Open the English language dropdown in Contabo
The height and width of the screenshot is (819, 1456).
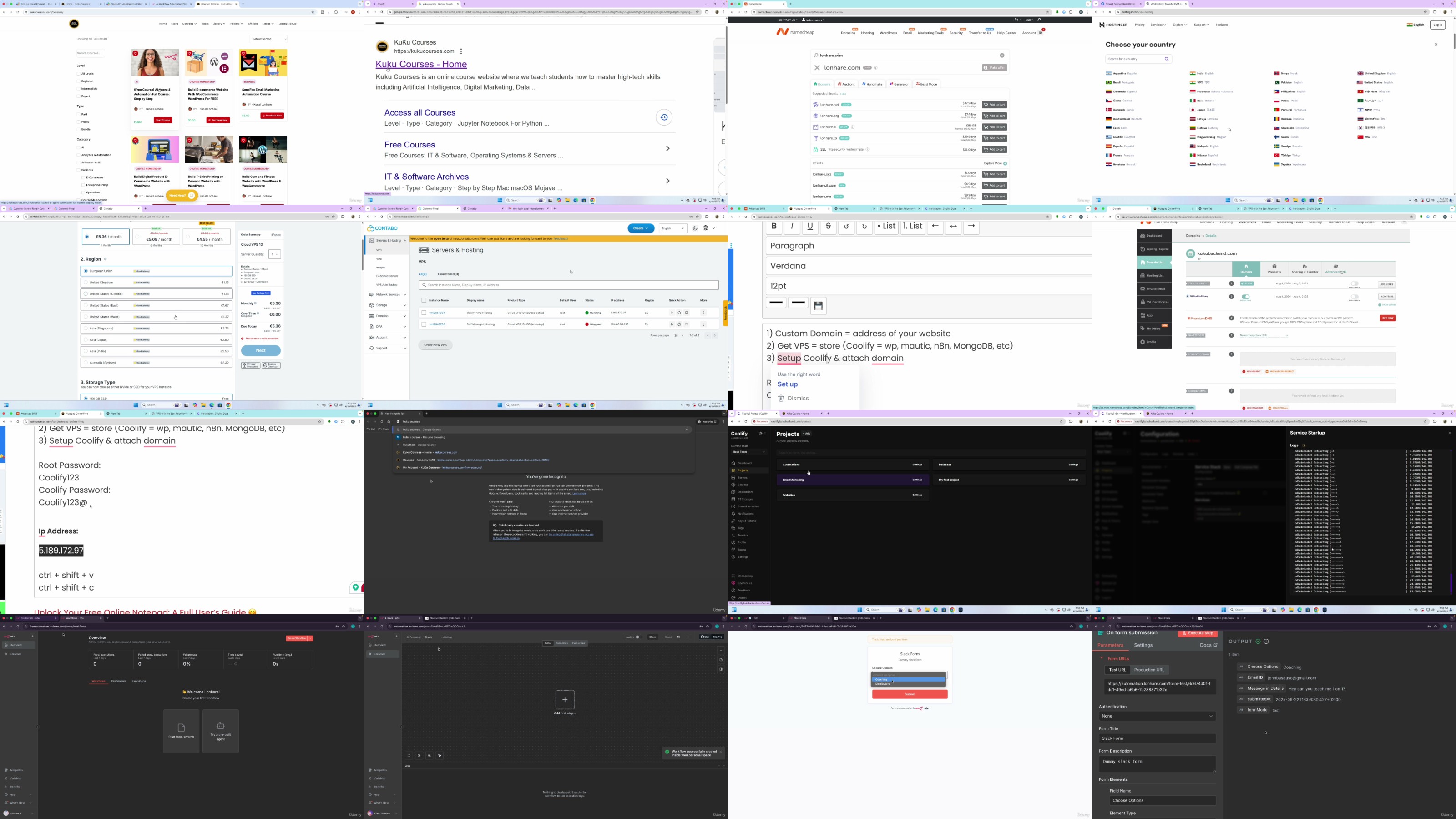click(672, 228)
